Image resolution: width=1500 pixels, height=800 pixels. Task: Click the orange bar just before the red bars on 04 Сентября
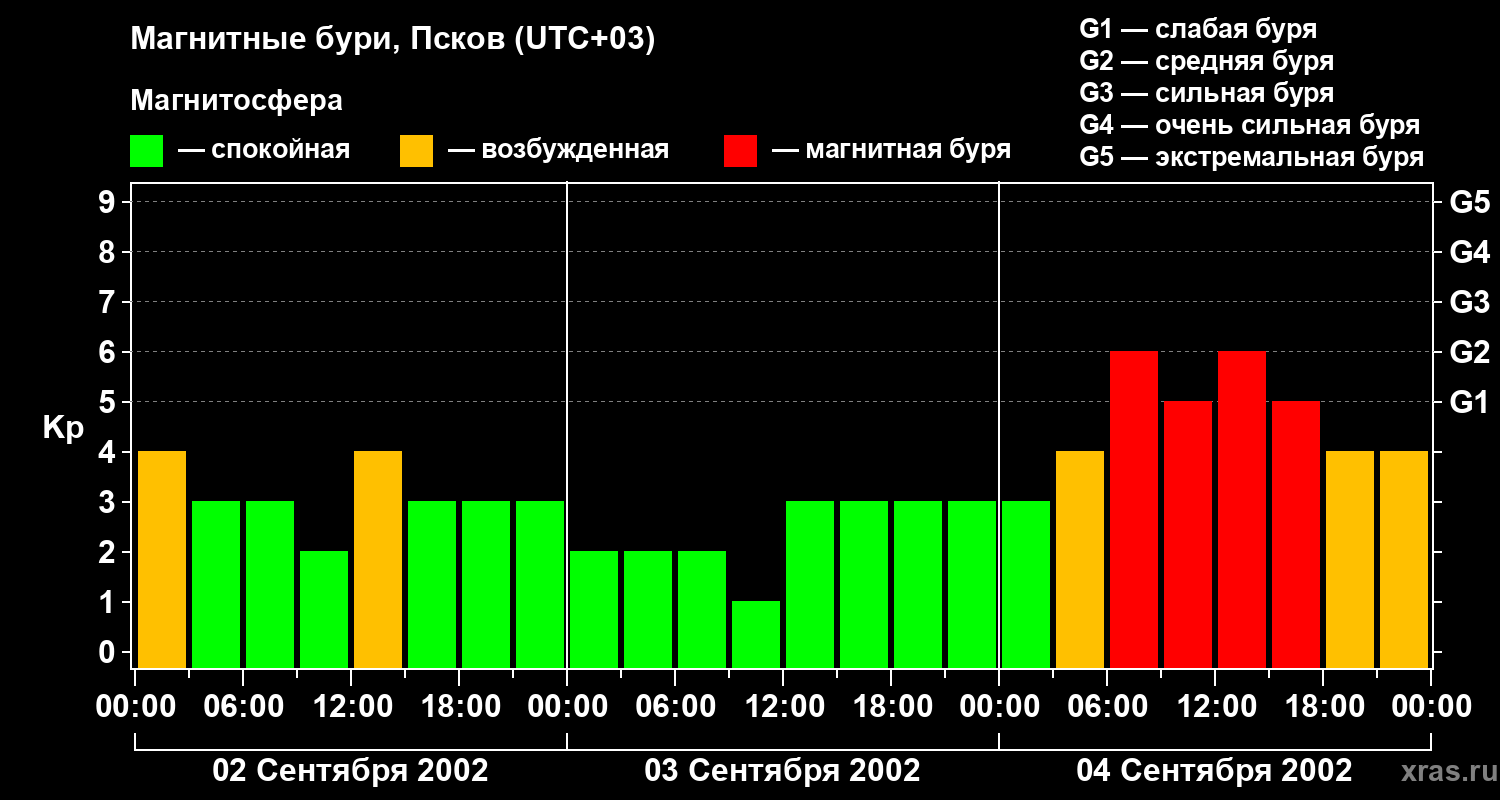pos(1080,559)
